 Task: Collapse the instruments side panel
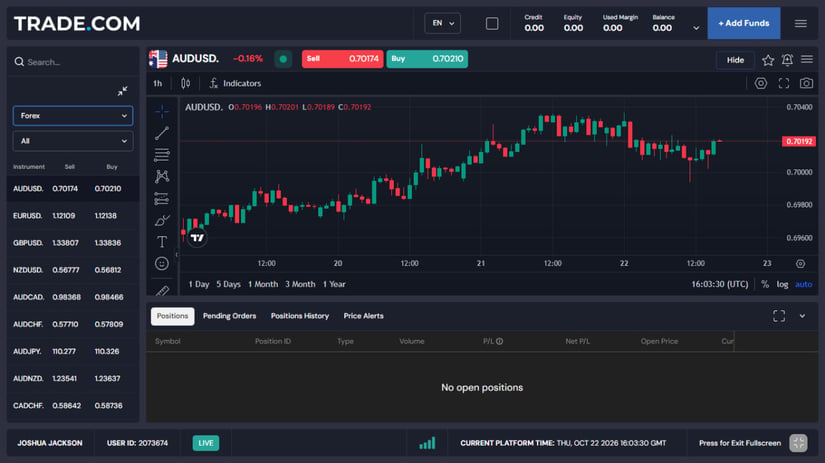123,91
